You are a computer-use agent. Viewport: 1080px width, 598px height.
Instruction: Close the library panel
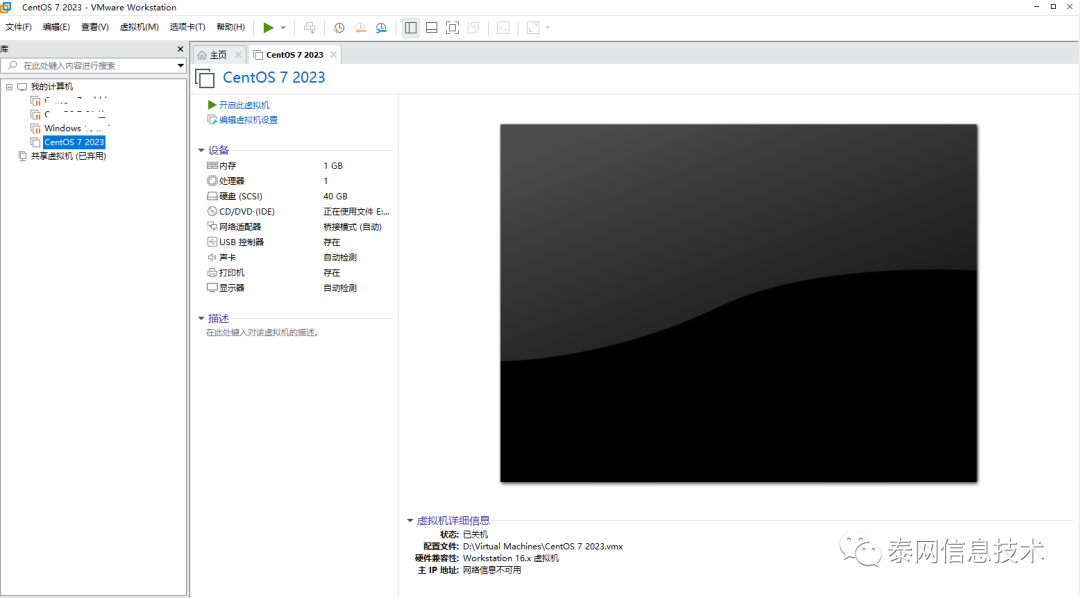coord(180,49)
